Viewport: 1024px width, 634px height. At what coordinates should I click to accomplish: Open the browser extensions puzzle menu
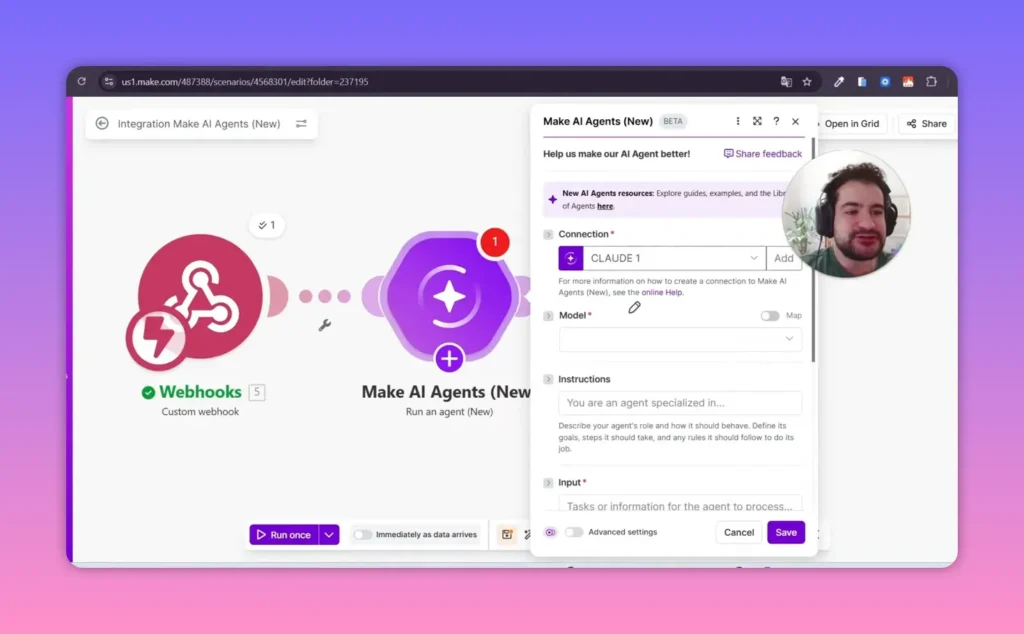pyautogui.click(x=931, y=81)
